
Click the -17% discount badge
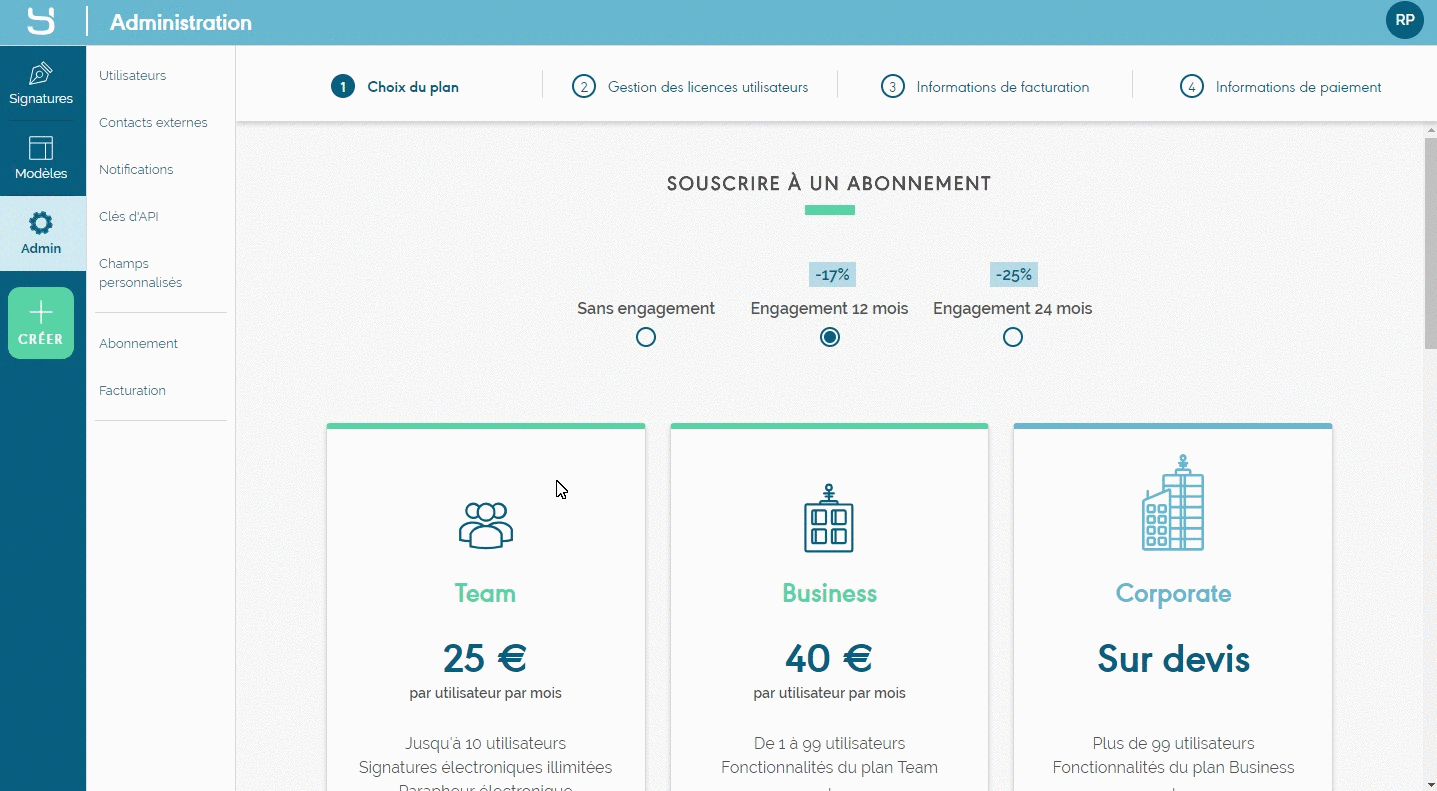tap(832, 275)
